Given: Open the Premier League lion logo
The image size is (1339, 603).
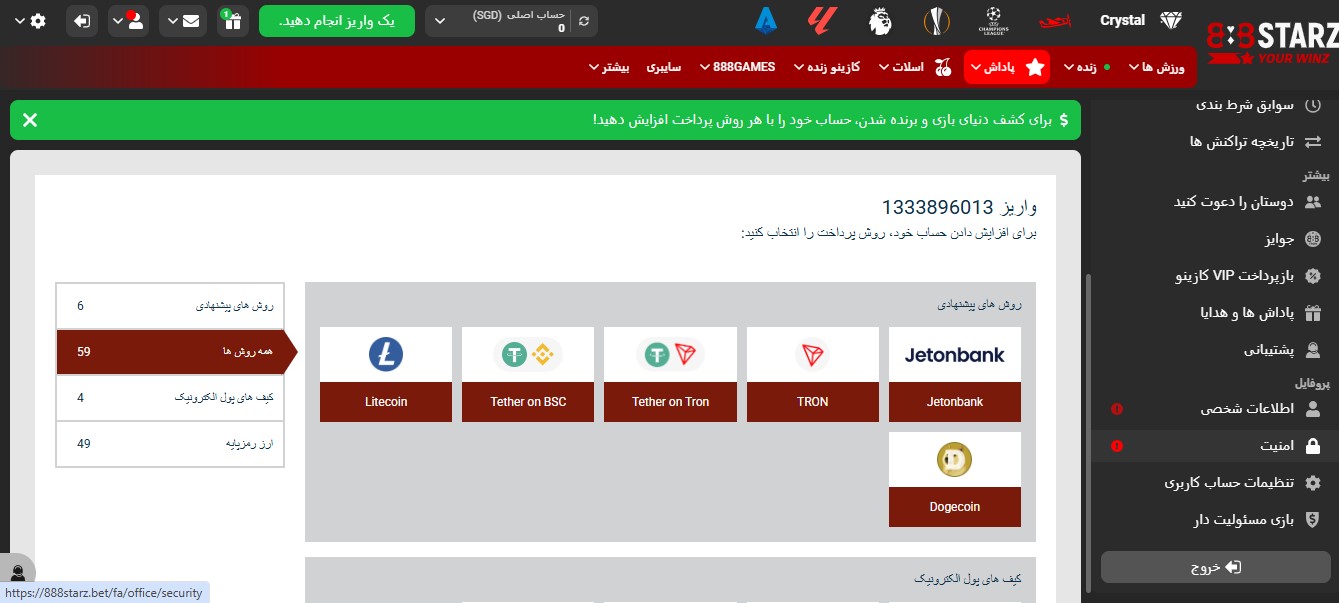Looking at the screenshot, I should coord(880,20).
